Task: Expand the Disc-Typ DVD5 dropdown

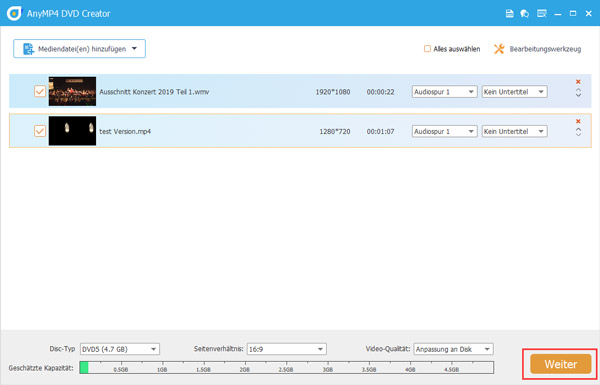Action: (120, 349)
